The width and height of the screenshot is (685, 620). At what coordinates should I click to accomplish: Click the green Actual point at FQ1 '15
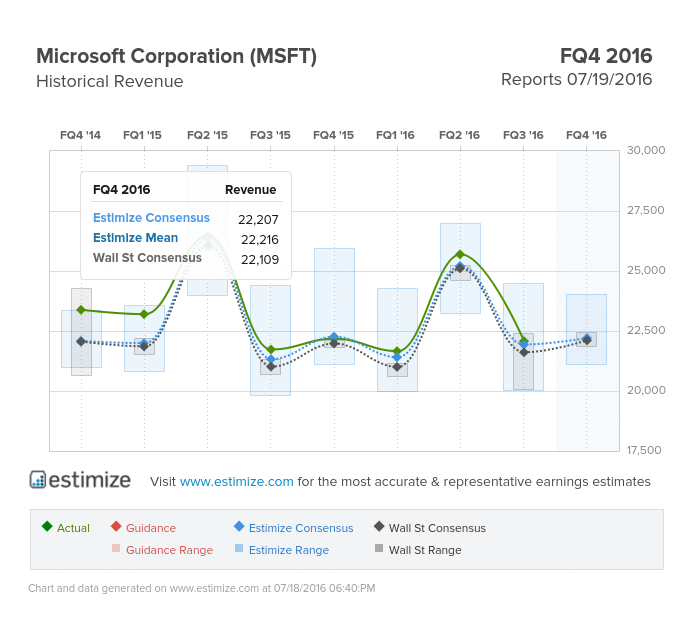pos(144,314)
